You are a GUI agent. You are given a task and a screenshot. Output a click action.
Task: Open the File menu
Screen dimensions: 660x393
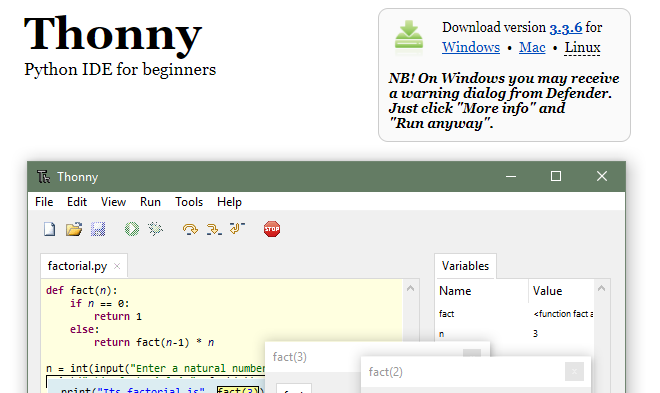tap(44, 202)
